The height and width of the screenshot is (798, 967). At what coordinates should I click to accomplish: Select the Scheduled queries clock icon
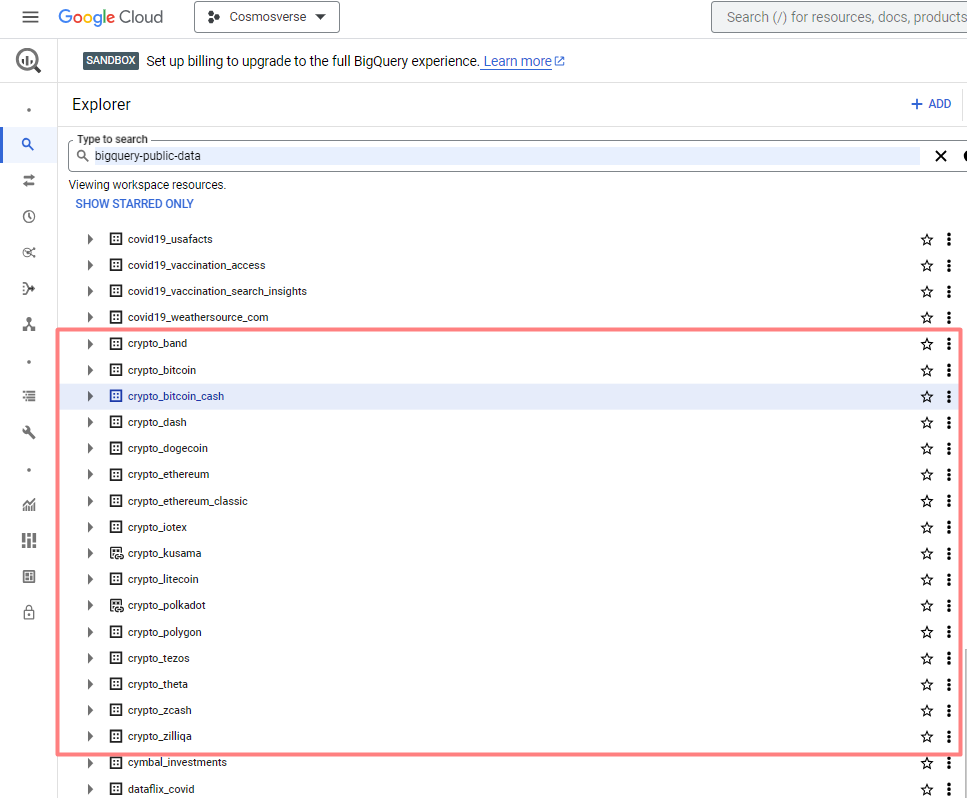click(x=29, y=216)
